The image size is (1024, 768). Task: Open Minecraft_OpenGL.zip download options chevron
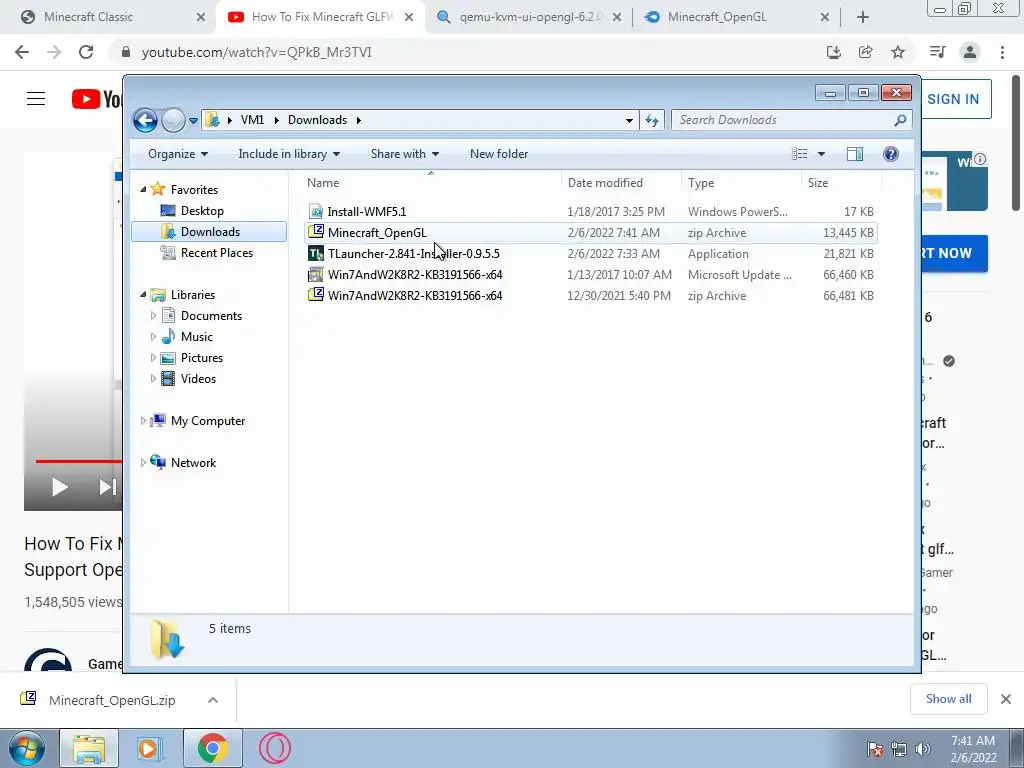tap(213, 700)
